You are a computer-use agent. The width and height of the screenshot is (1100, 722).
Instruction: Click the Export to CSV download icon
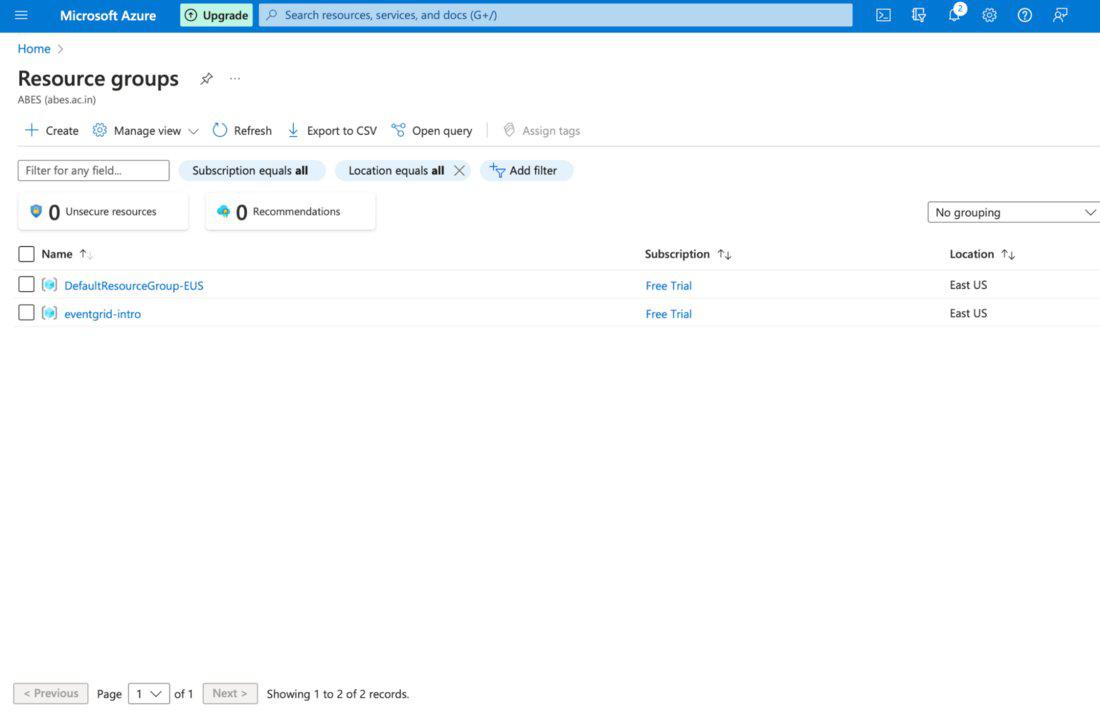tap(293, 130)
